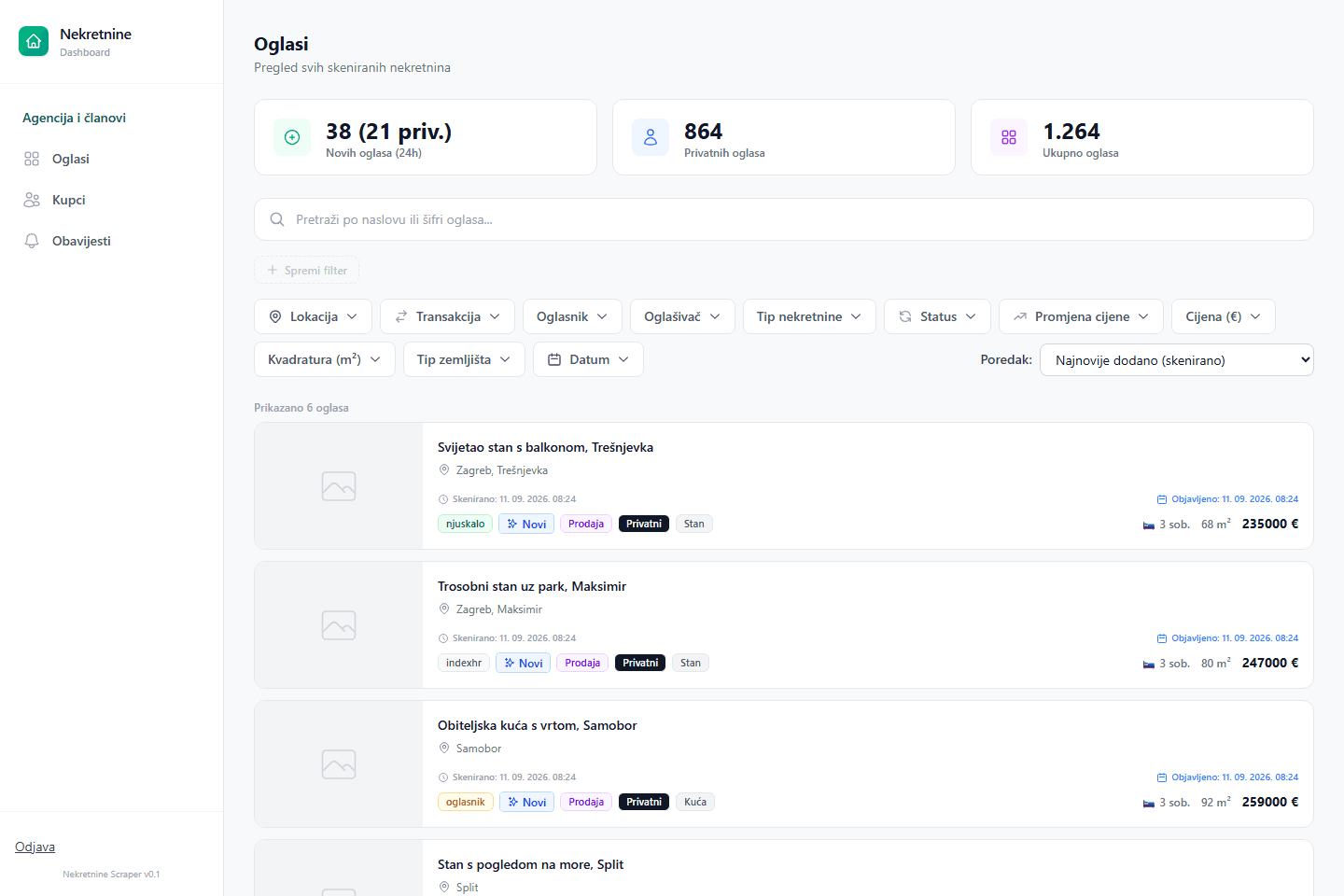Open the Status filter dropdown

click(x=937, y=316)
